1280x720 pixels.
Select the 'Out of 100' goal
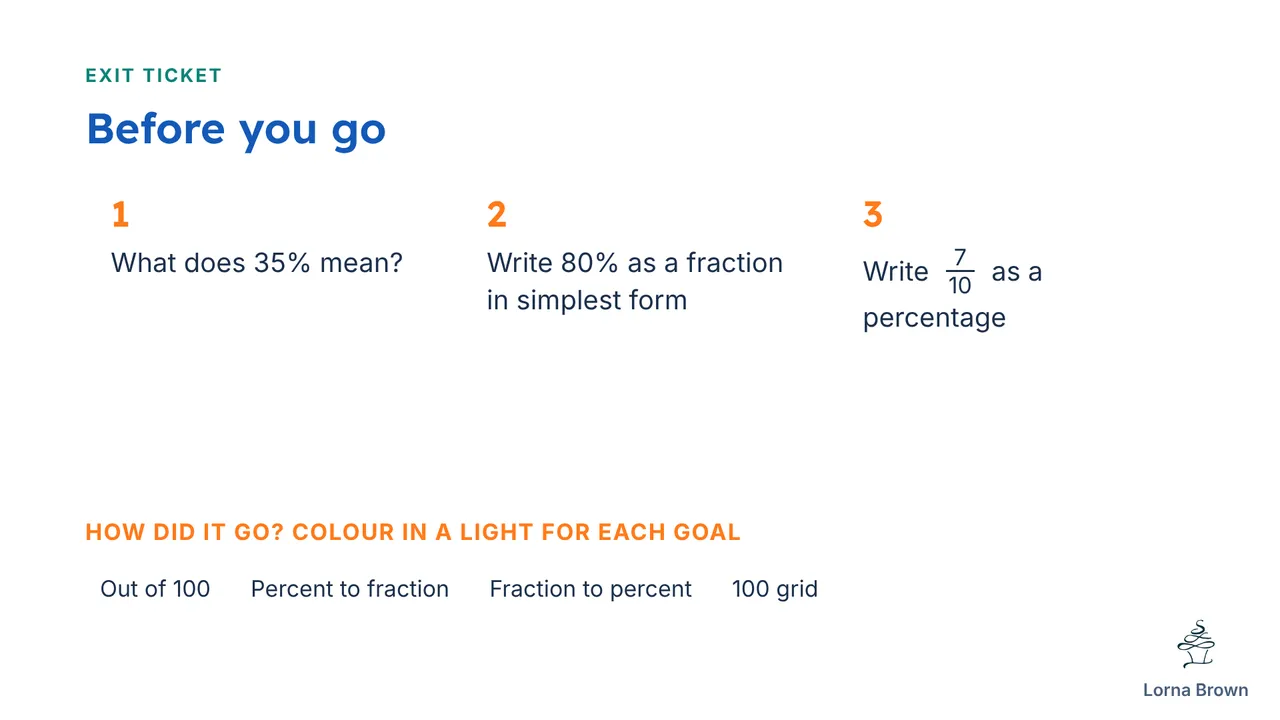[x=155, y=589]
